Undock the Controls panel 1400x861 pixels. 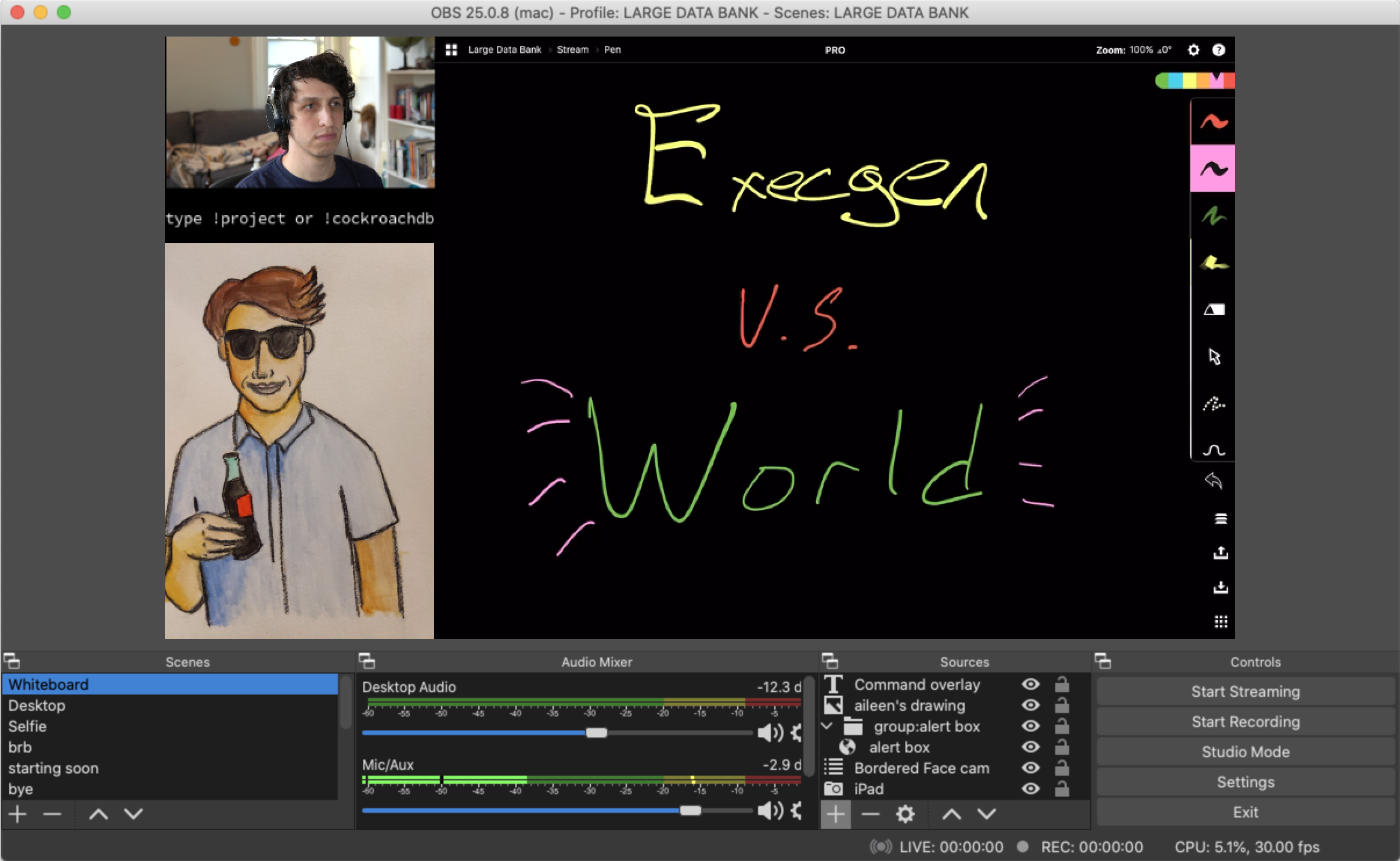[1103, 661]
